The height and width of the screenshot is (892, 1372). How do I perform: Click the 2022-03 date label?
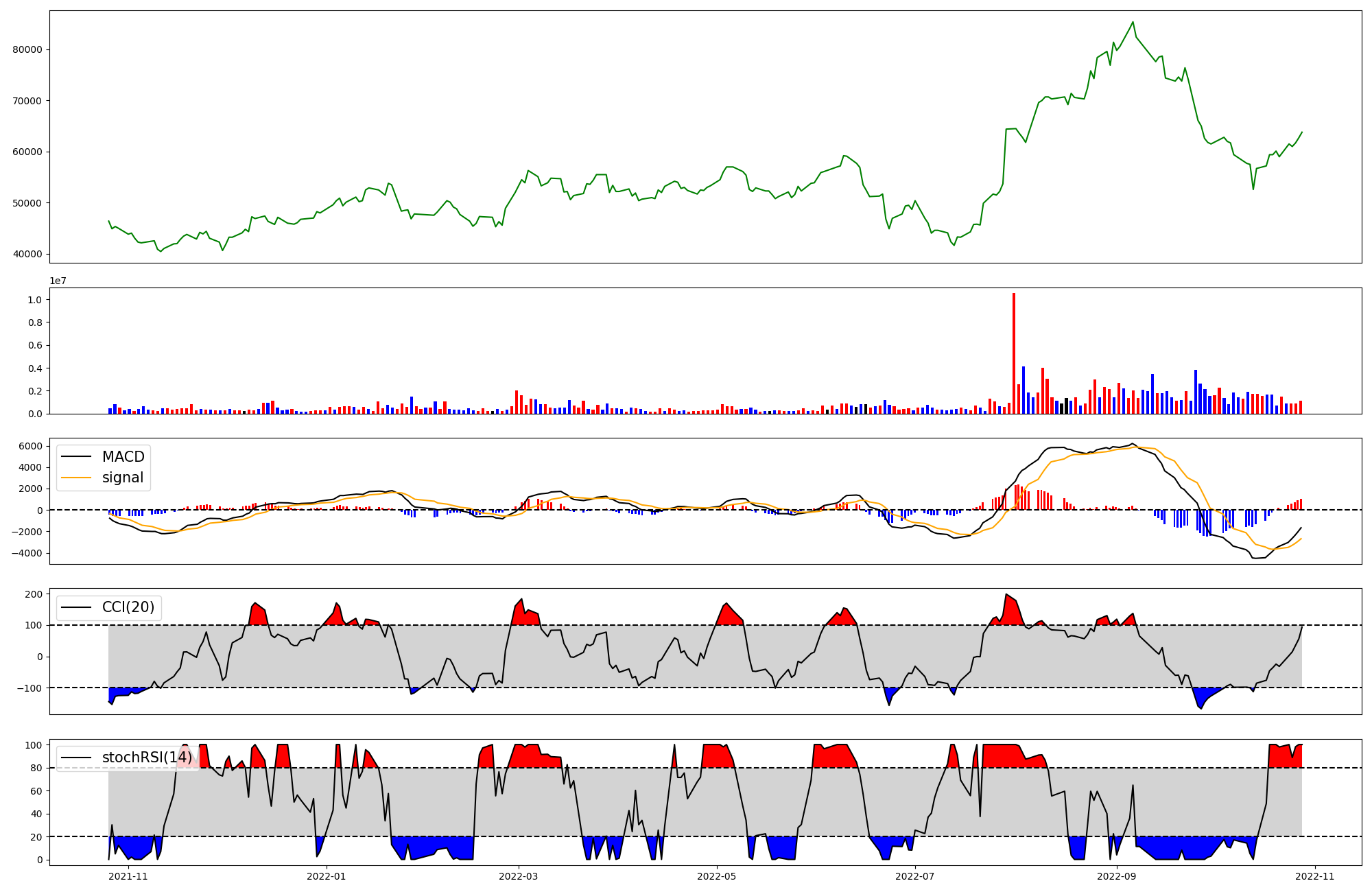point(518,876)
